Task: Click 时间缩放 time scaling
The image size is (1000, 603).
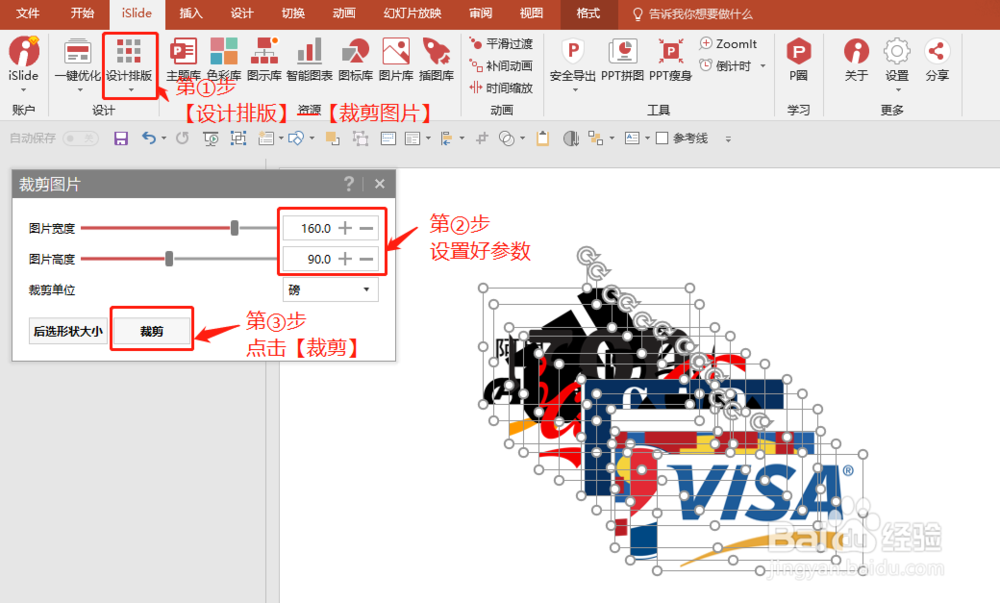Action: click(x=501, y=88)
